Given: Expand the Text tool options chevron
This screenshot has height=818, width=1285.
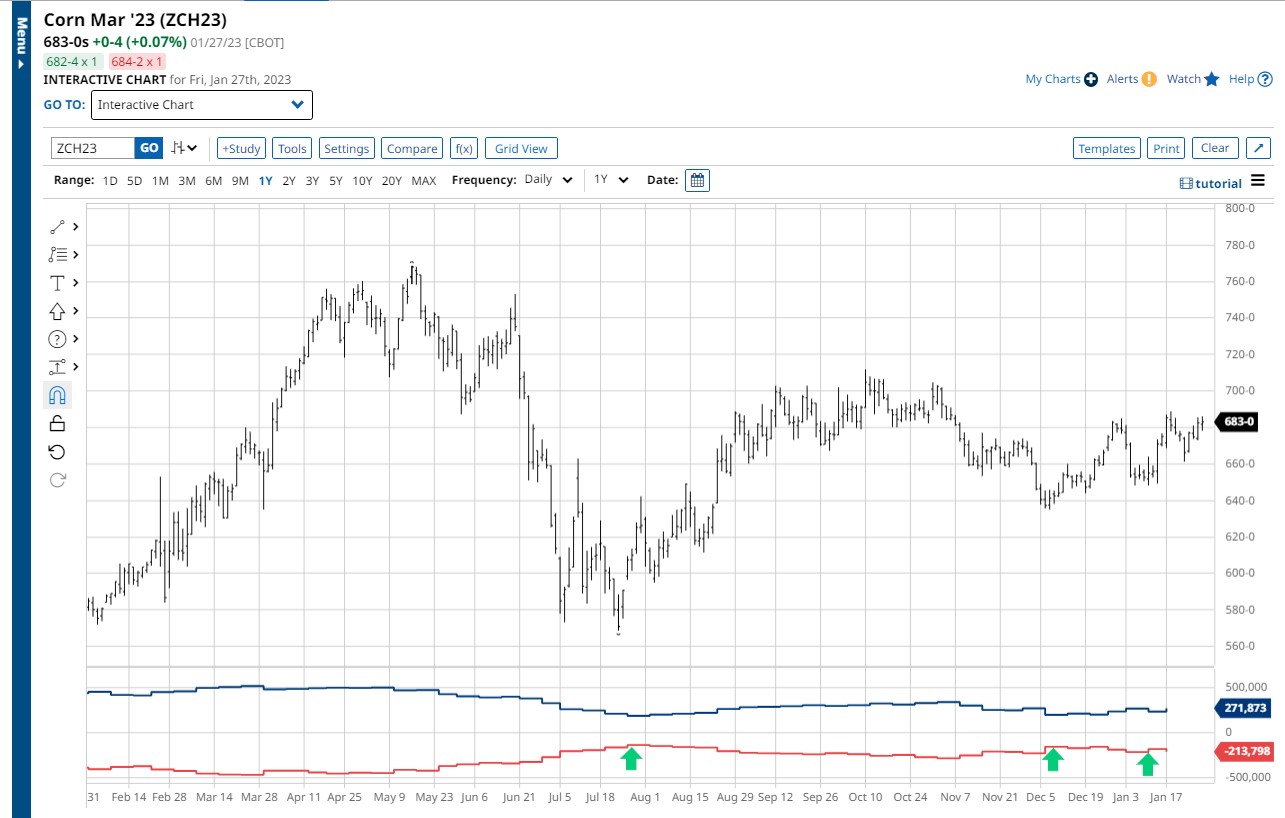Looking at the screenshot, I should [75, 283].
